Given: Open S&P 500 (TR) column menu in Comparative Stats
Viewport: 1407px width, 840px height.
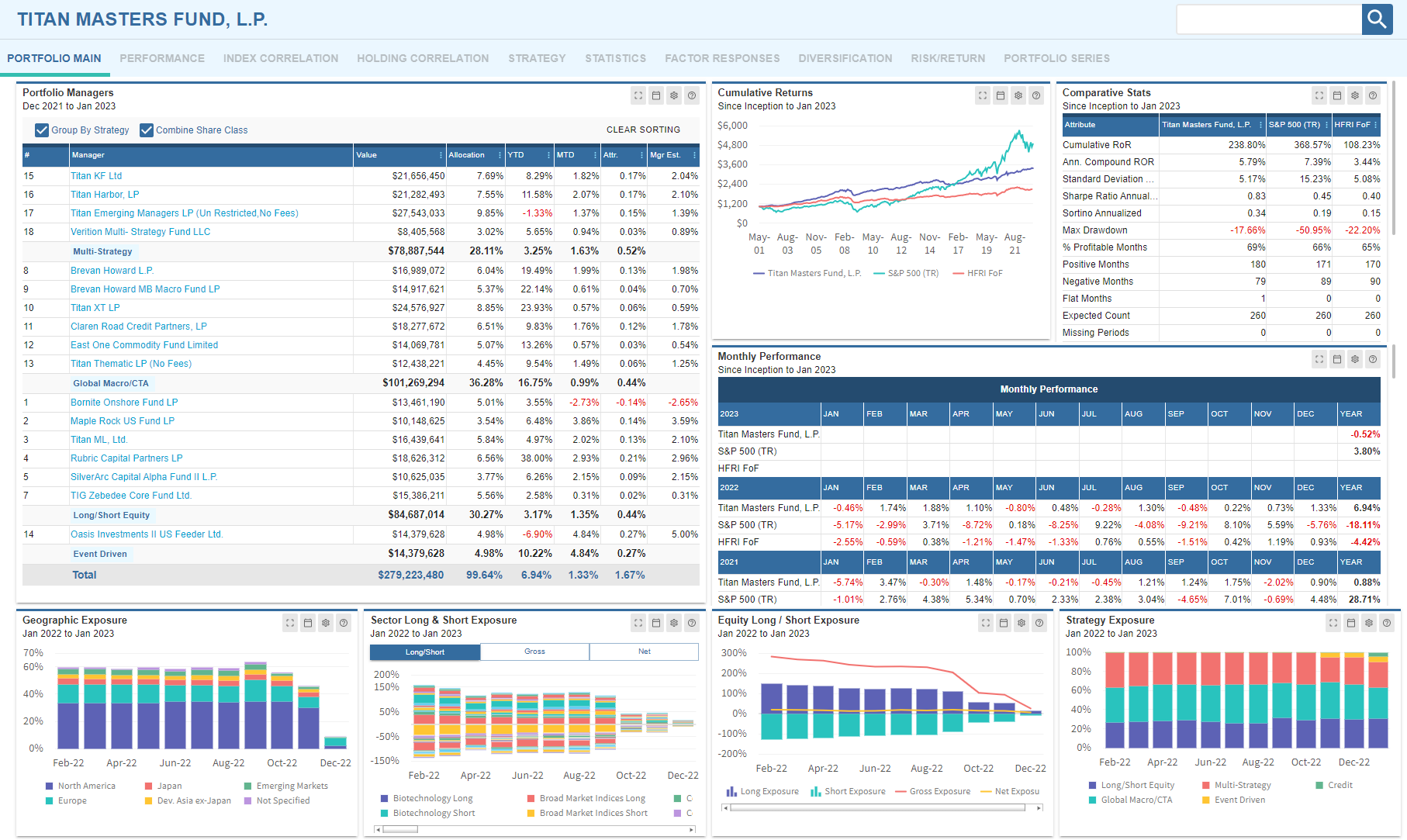Looking at the screenshot, I should pyautogui.click(x=1327, y=125).
